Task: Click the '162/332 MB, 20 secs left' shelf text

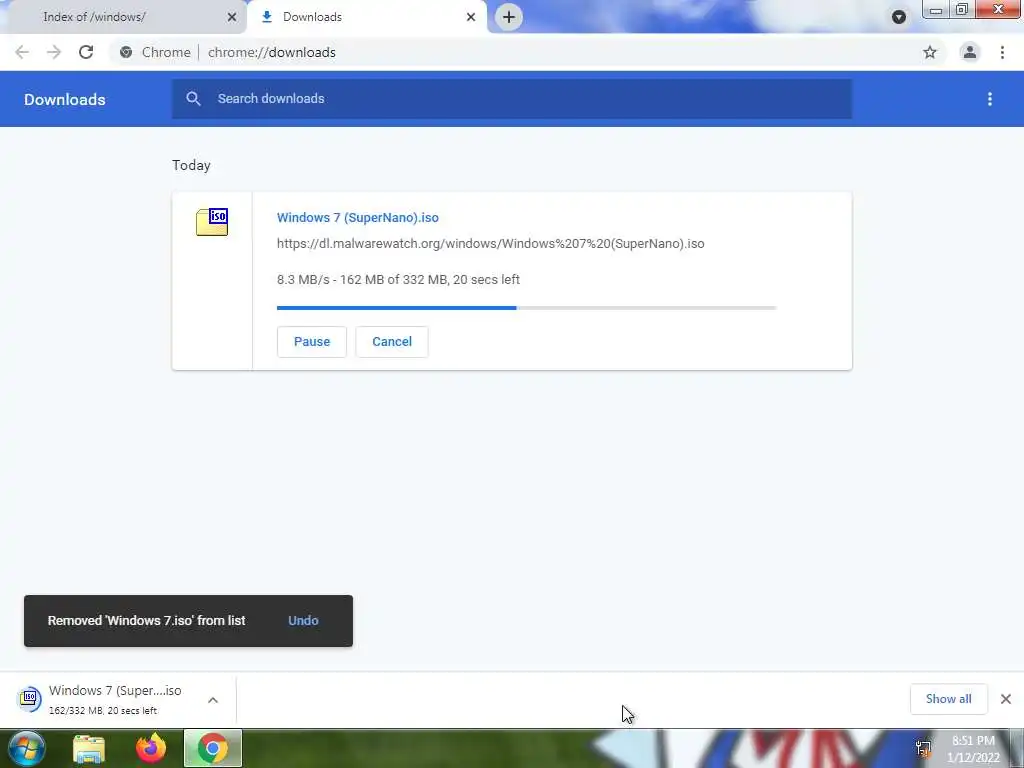Action: [x=103, y=711]
